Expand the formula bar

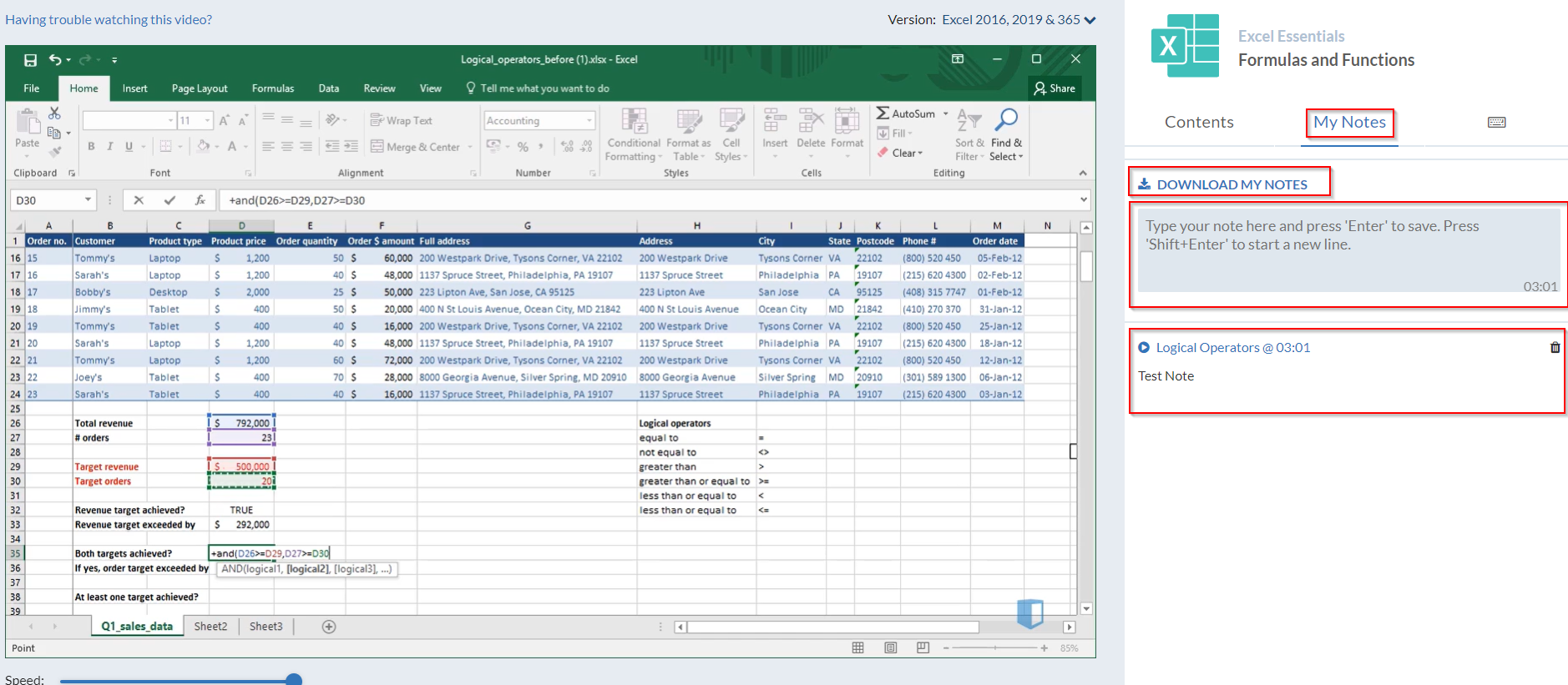1084,200
